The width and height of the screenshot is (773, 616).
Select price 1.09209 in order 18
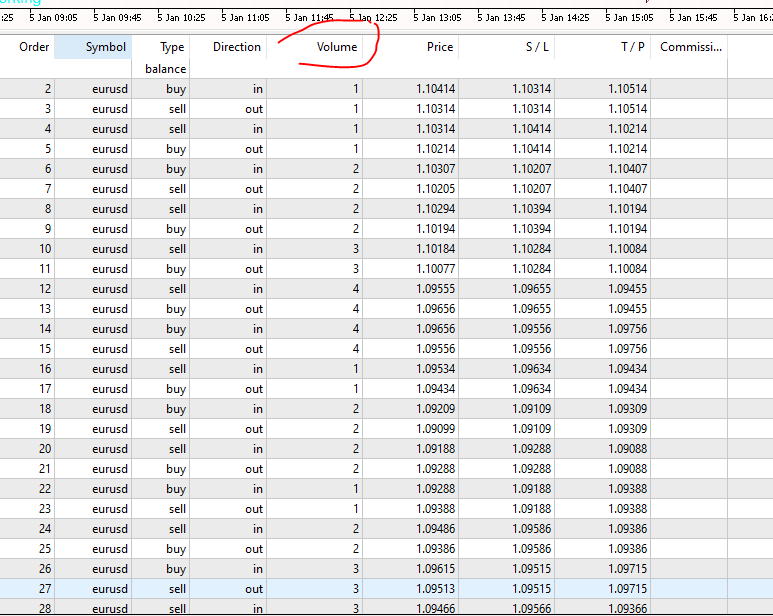[436, 409]
